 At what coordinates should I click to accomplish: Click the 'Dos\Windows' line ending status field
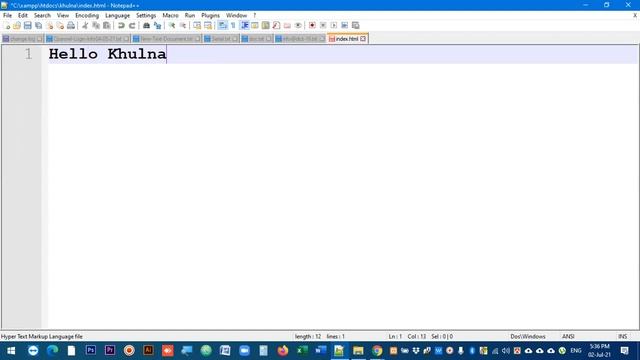[x=528, y=337]
